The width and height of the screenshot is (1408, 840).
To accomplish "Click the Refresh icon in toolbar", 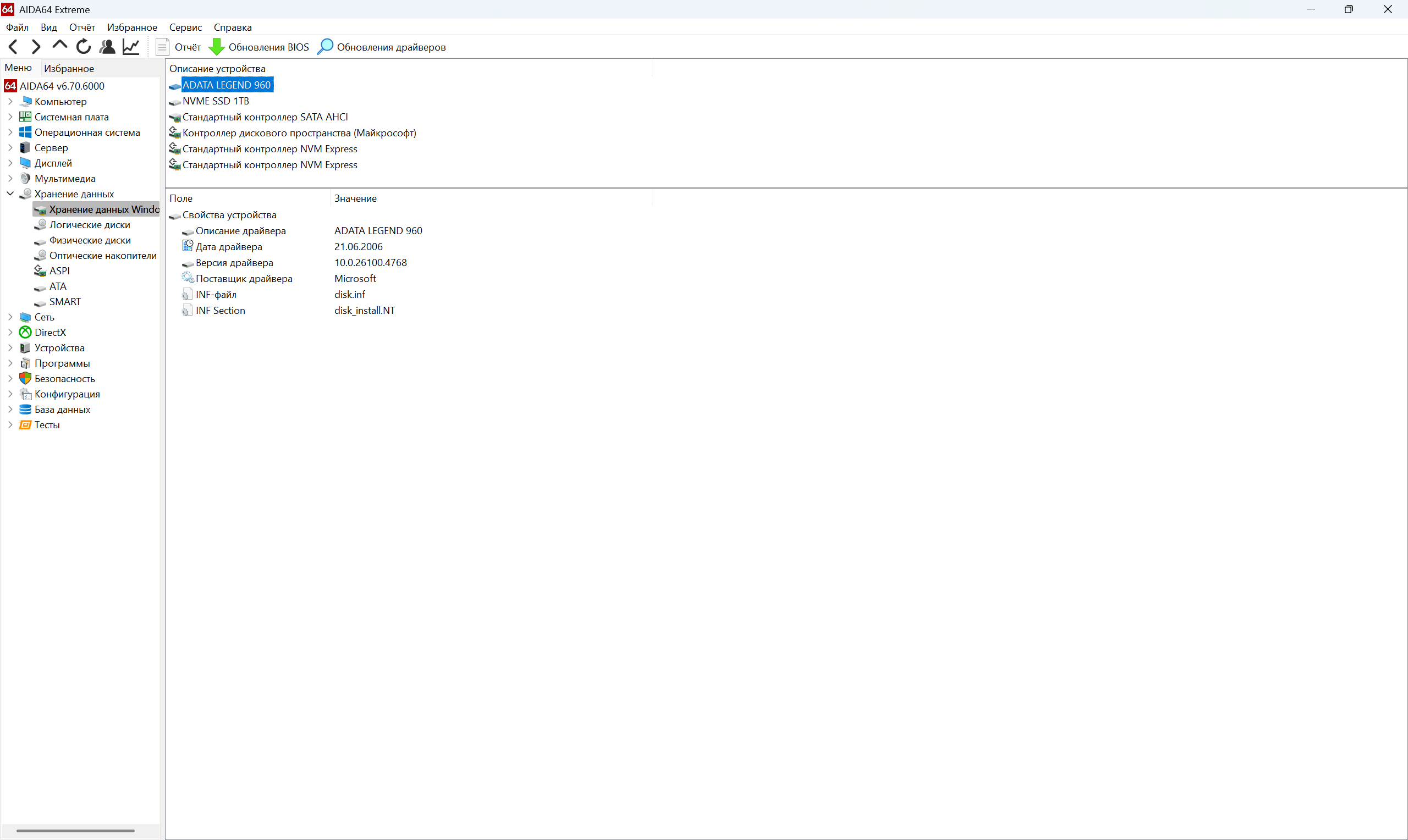I will [83, 47].
